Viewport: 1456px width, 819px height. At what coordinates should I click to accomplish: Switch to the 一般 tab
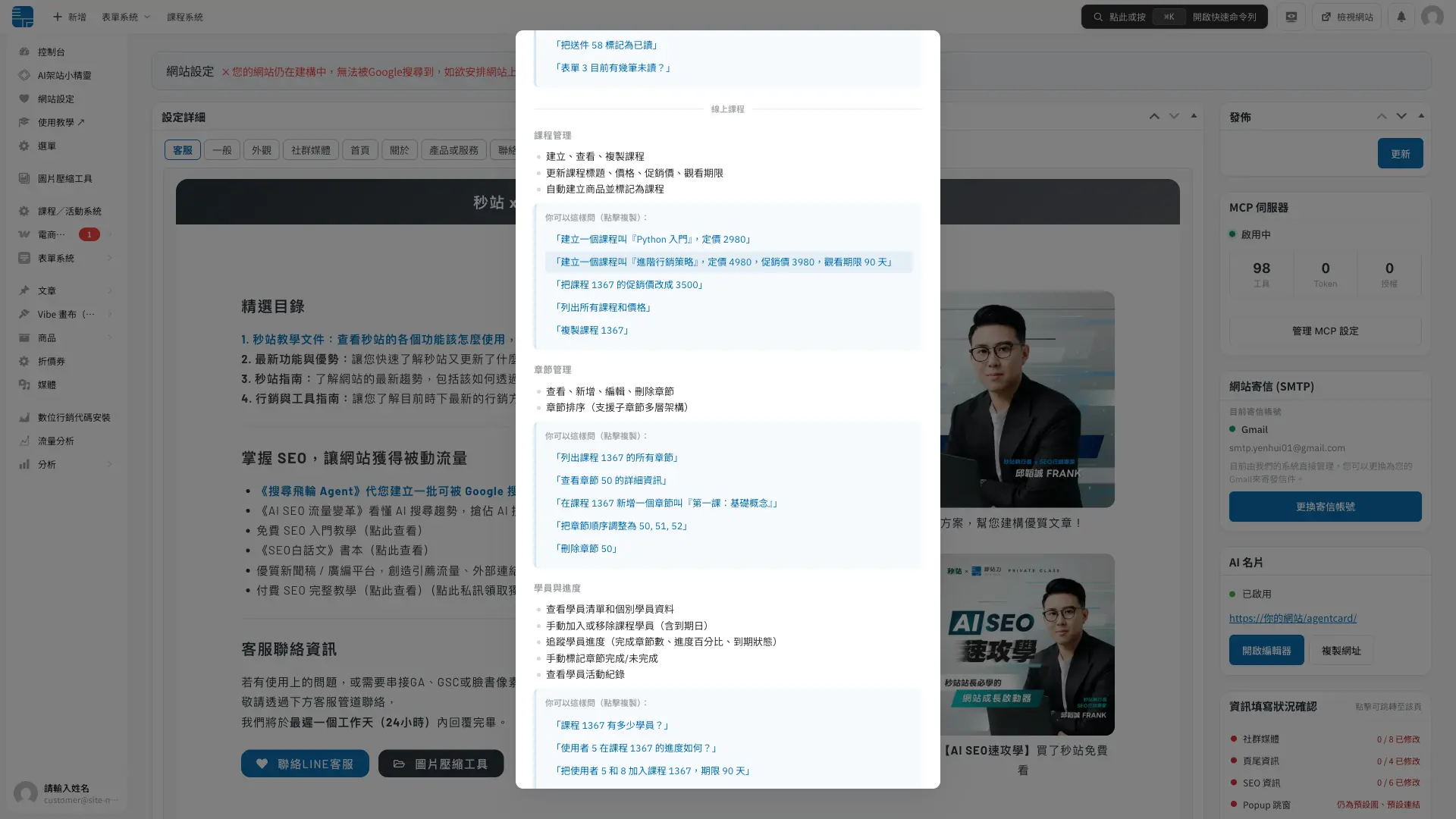[222, 149]
